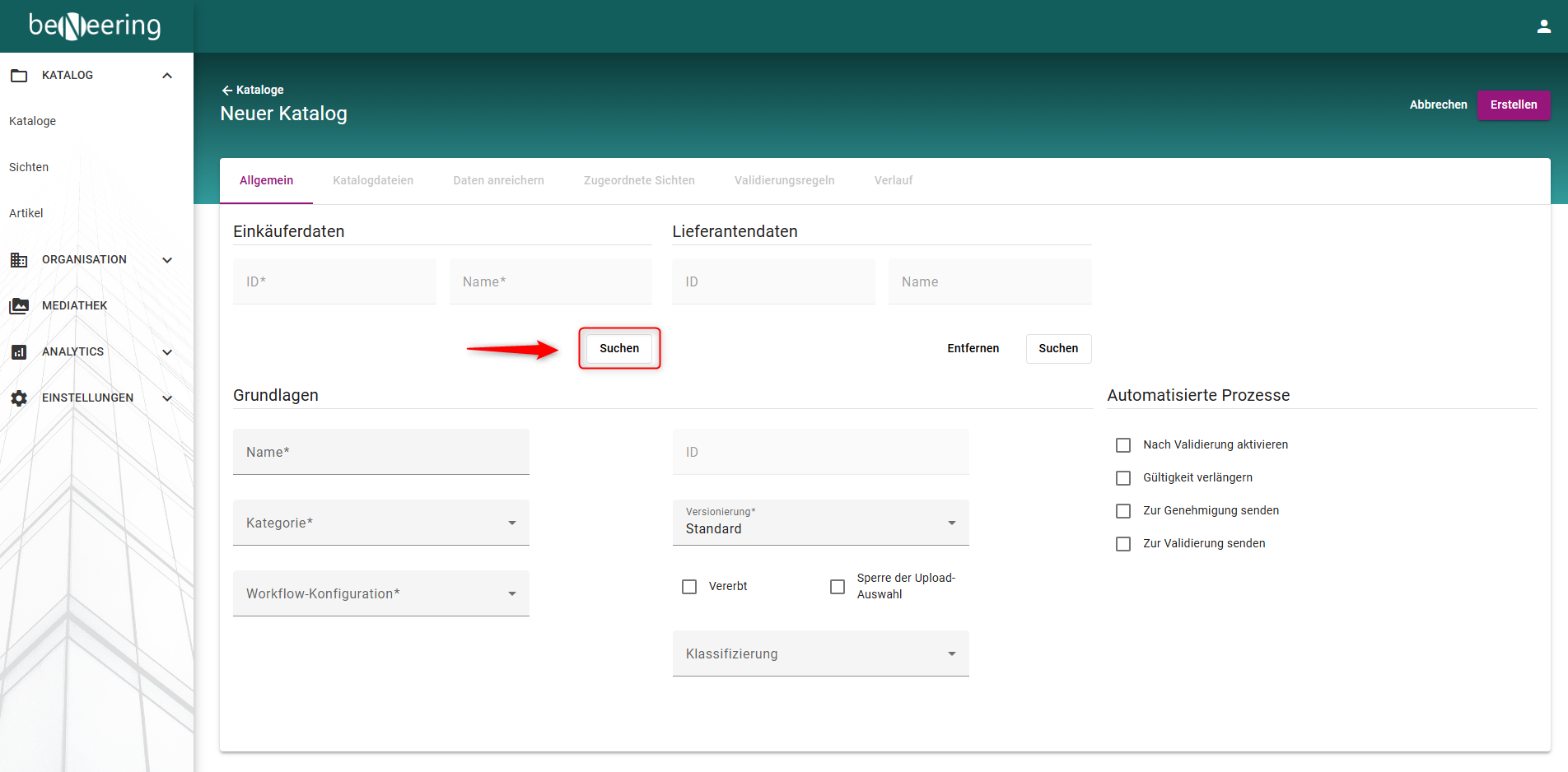Click the user account icon
Image resolution: width=1568 pixels, height=772 pixels.
pos(1543,26)
